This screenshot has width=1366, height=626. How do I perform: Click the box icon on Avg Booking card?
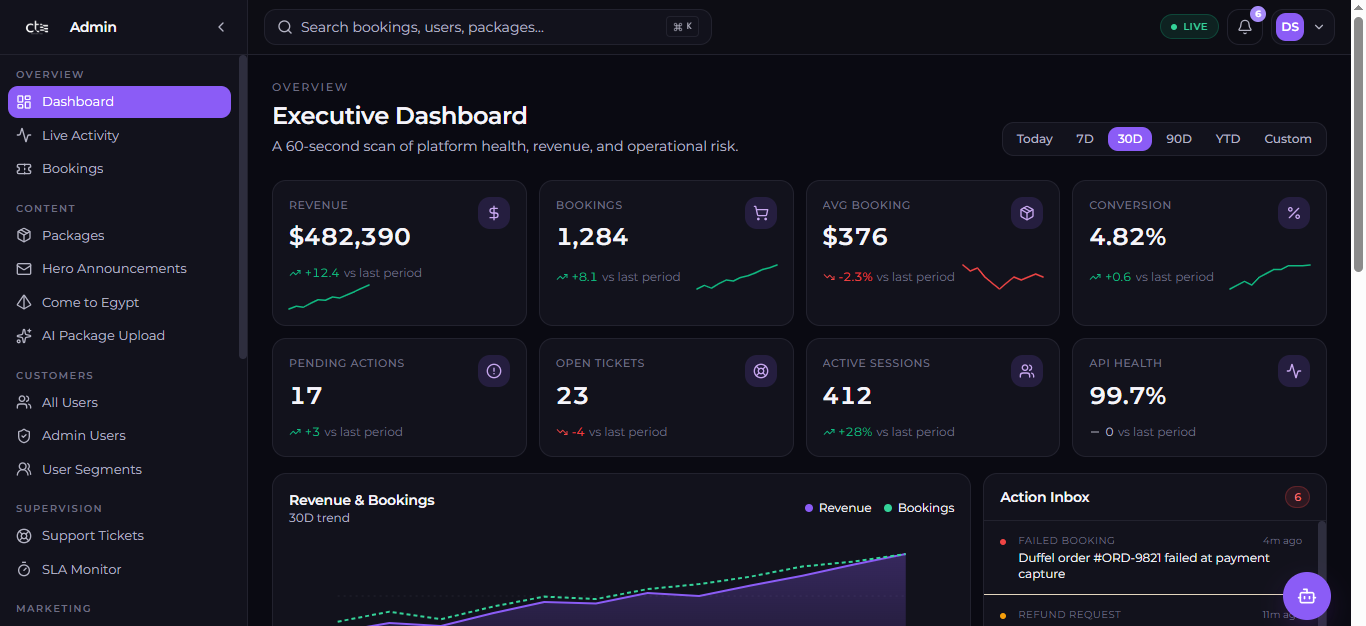(x=1027, y=213)
